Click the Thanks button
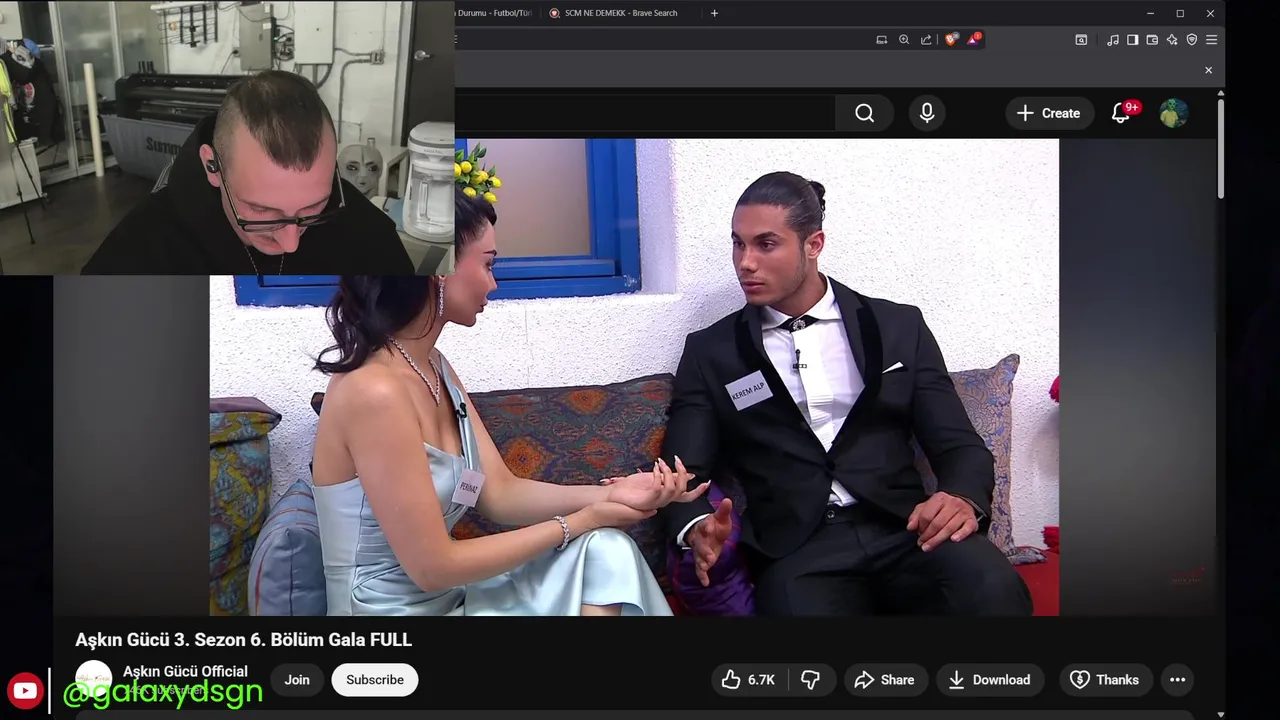This screenshot has height=720, width=1280. pyautogui.click(x=1105, y=680)
